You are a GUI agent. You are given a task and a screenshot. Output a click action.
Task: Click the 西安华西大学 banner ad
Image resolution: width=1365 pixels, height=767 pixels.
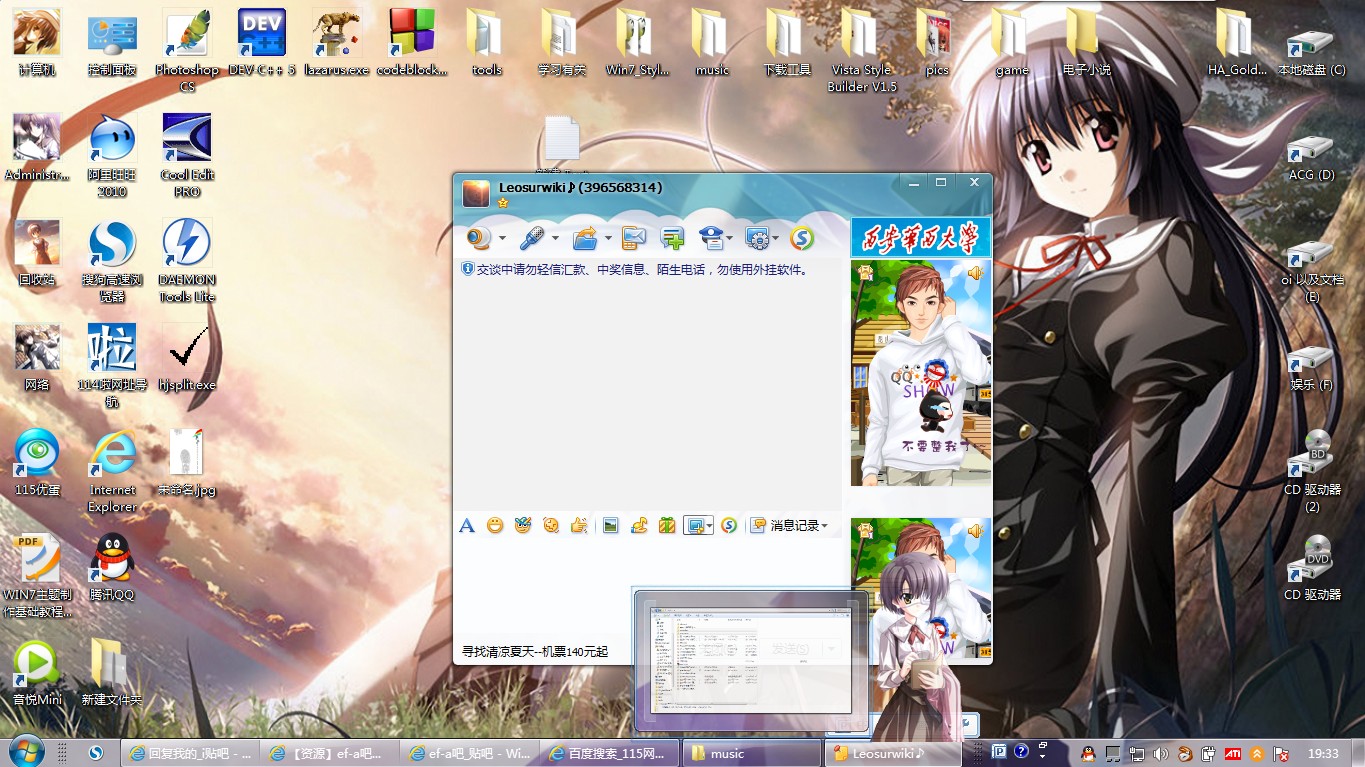point(921,237)
